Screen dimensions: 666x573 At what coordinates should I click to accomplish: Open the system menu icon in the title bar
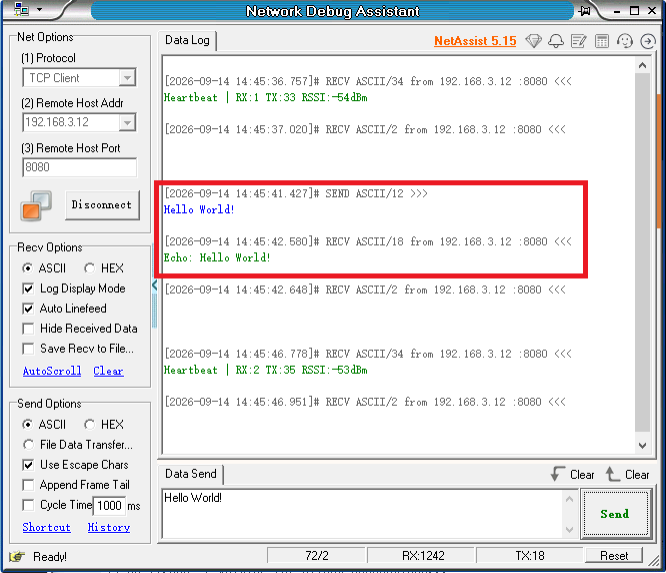click(21, 9)
